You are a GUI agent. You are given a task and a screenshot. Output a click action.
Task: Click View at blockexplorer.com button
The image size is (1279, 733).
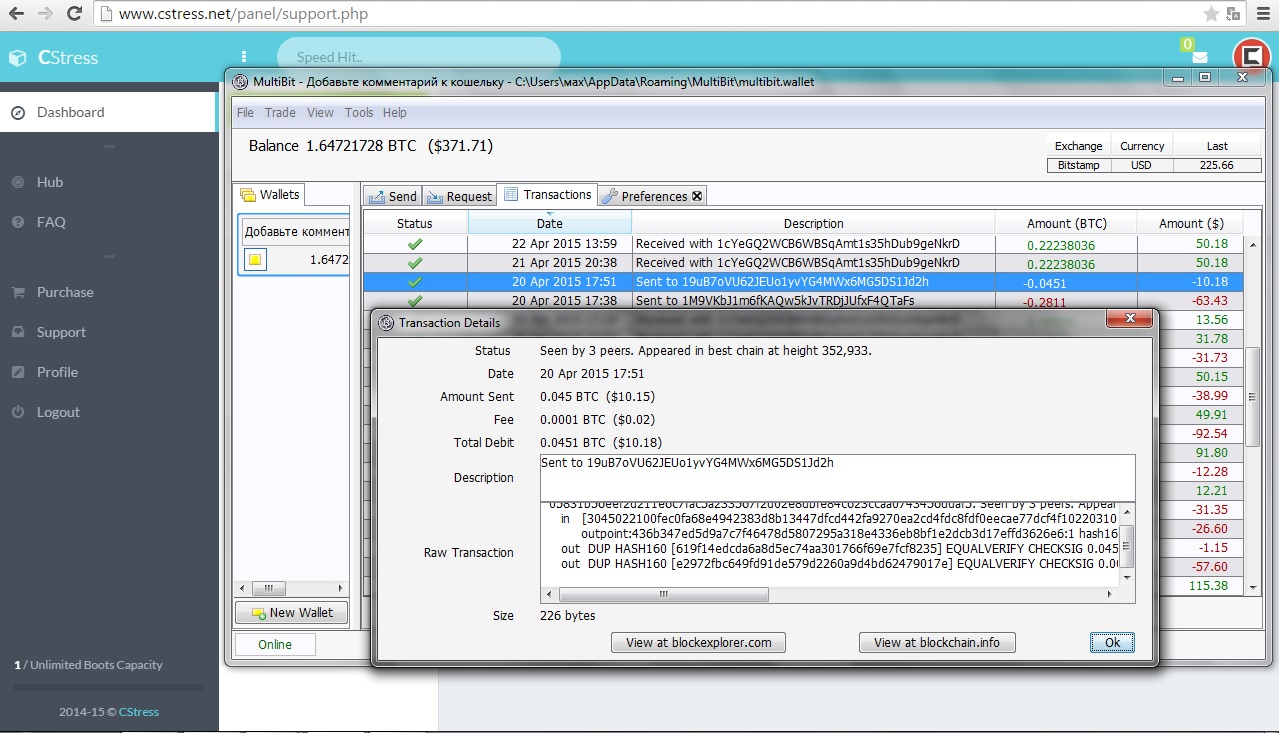[698, 642]
